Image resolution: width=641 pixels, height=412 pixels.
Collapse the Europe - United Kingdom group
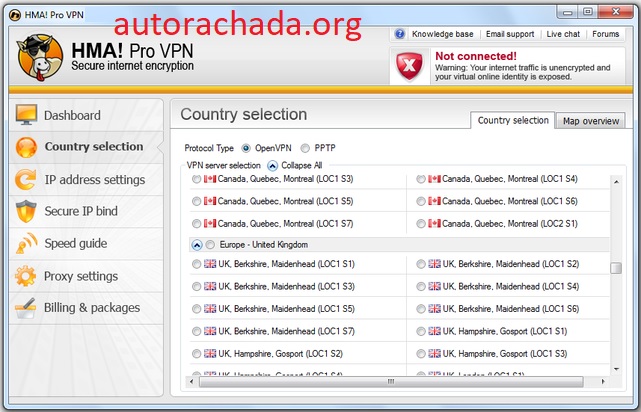(197, 245)
